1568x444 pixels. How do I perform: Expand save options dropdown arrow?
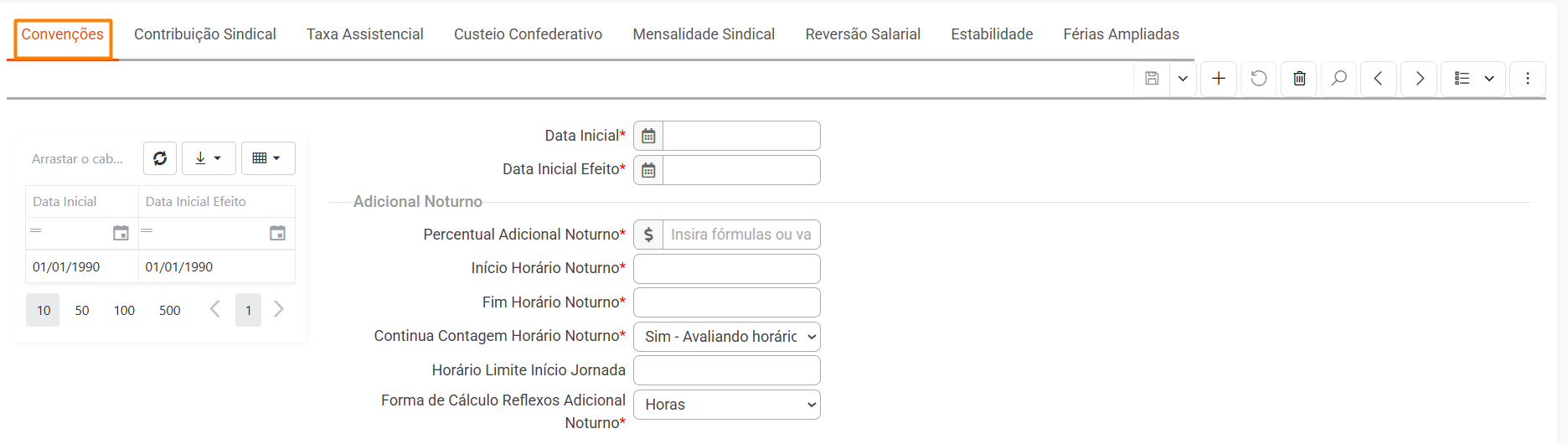pos(1183,78)
